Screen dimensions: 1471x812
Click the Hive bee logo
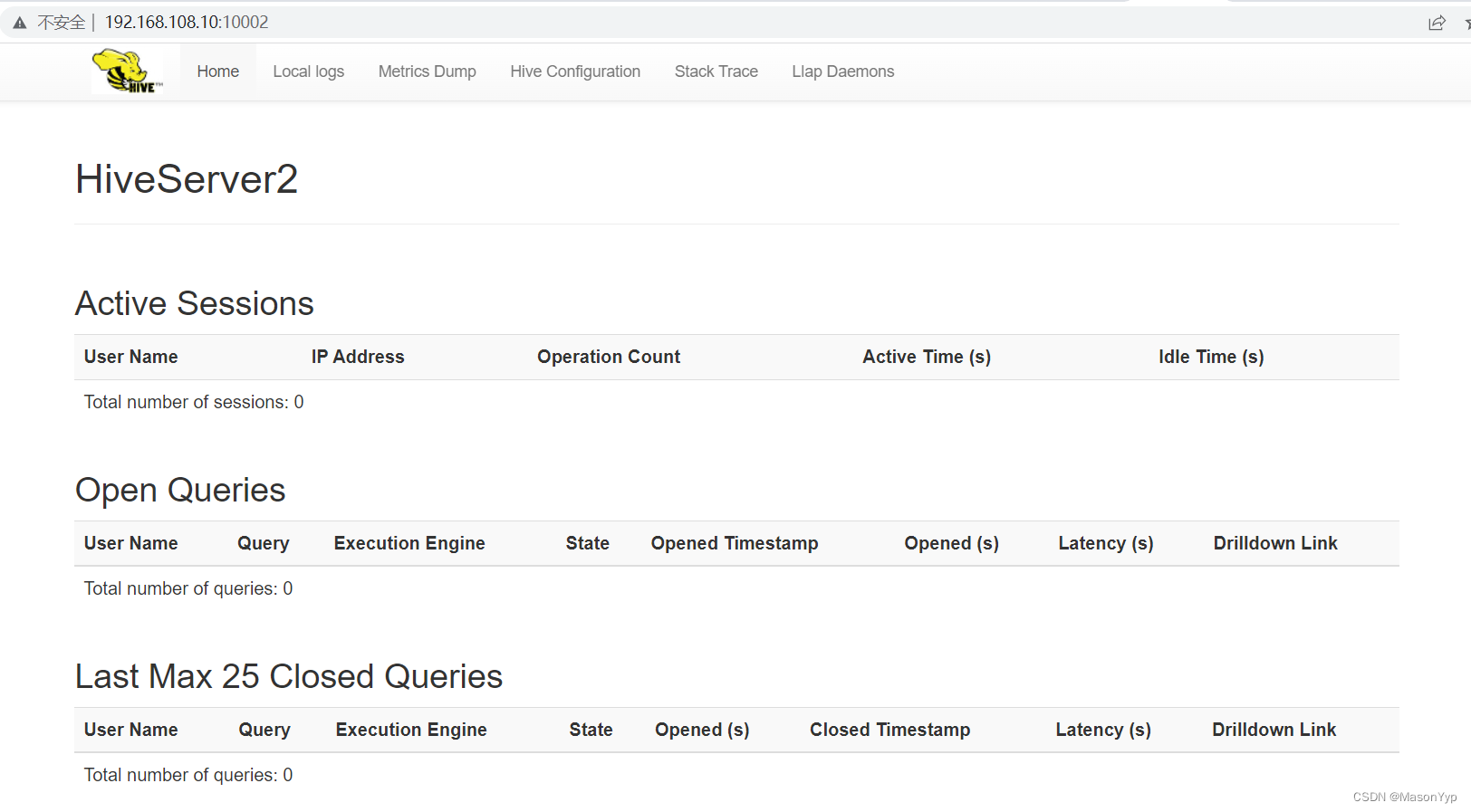pyautogui.click(x=128, y=72)
